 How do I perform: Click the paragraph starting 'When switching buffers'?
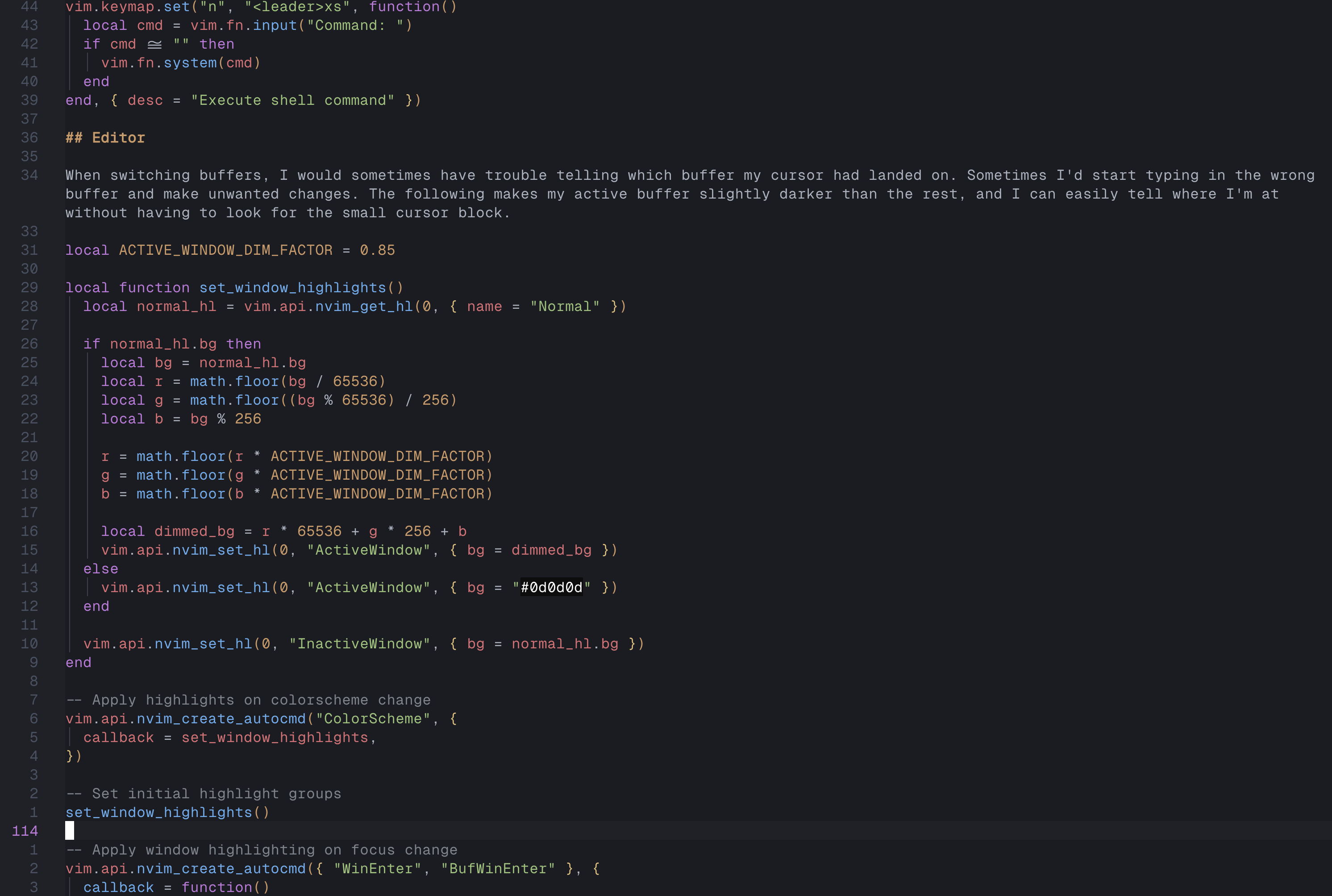coord(686,194)
